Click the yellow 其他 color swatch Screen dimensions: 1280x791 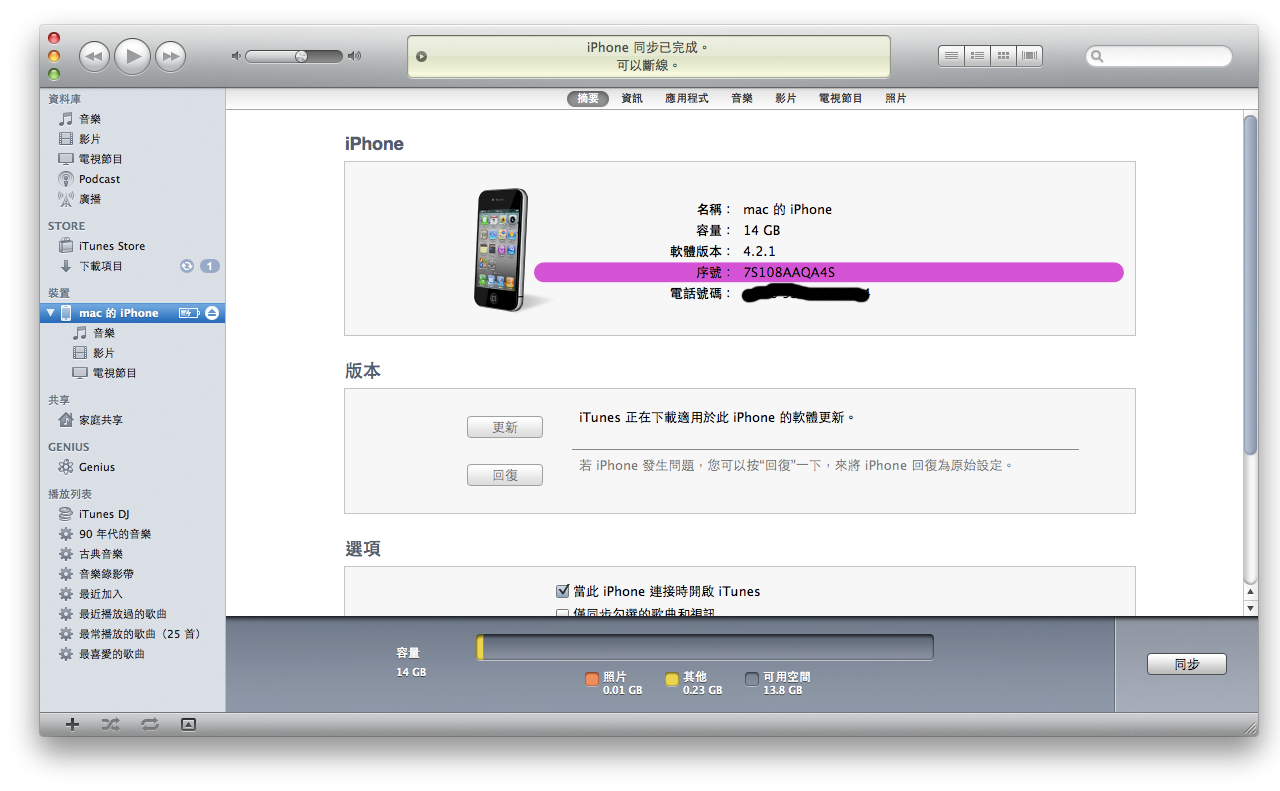tap(672, 680)
